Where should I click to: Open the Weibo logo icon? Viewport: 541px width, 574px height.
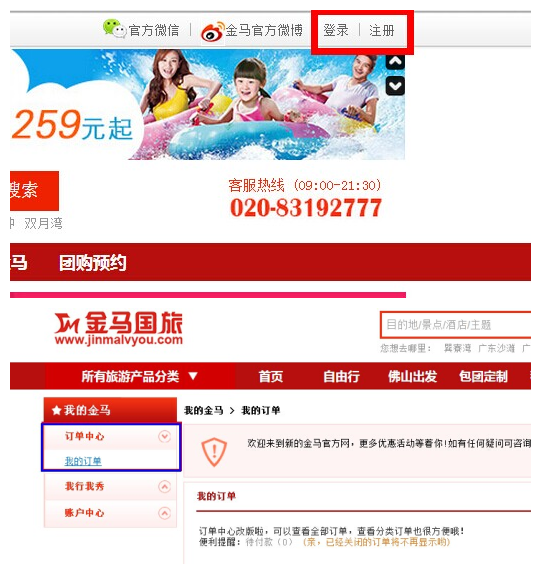tap(213, 31)
